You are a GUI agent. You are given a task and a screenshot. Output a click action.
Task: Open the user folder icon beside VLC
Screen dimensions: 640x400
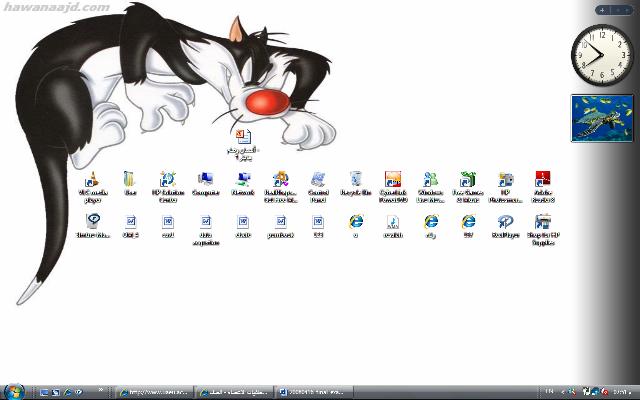130,183
